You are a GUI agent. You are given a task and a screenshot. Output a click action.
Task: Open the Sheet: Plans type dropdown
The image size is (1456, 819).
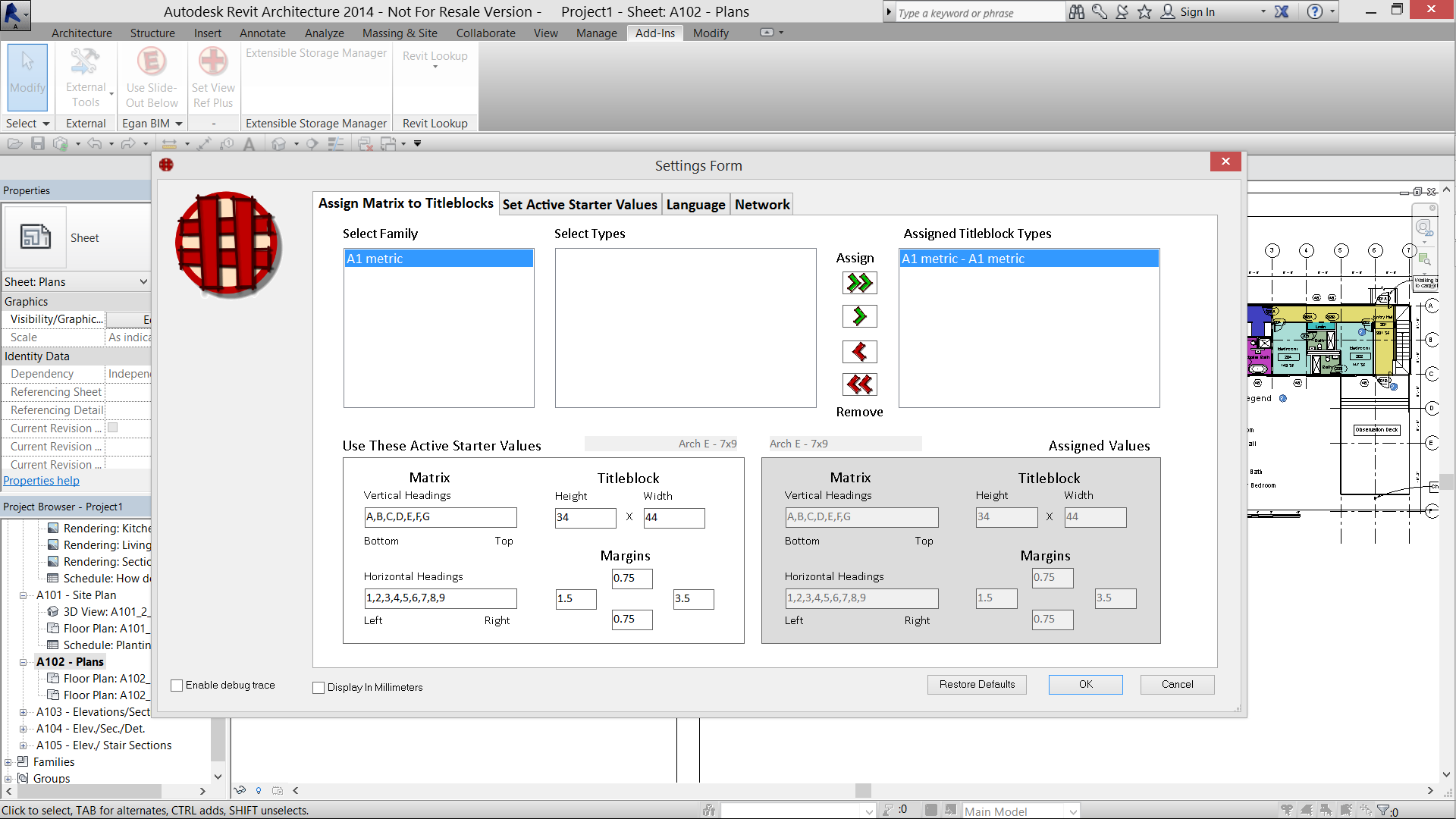[x=143, y=281]
